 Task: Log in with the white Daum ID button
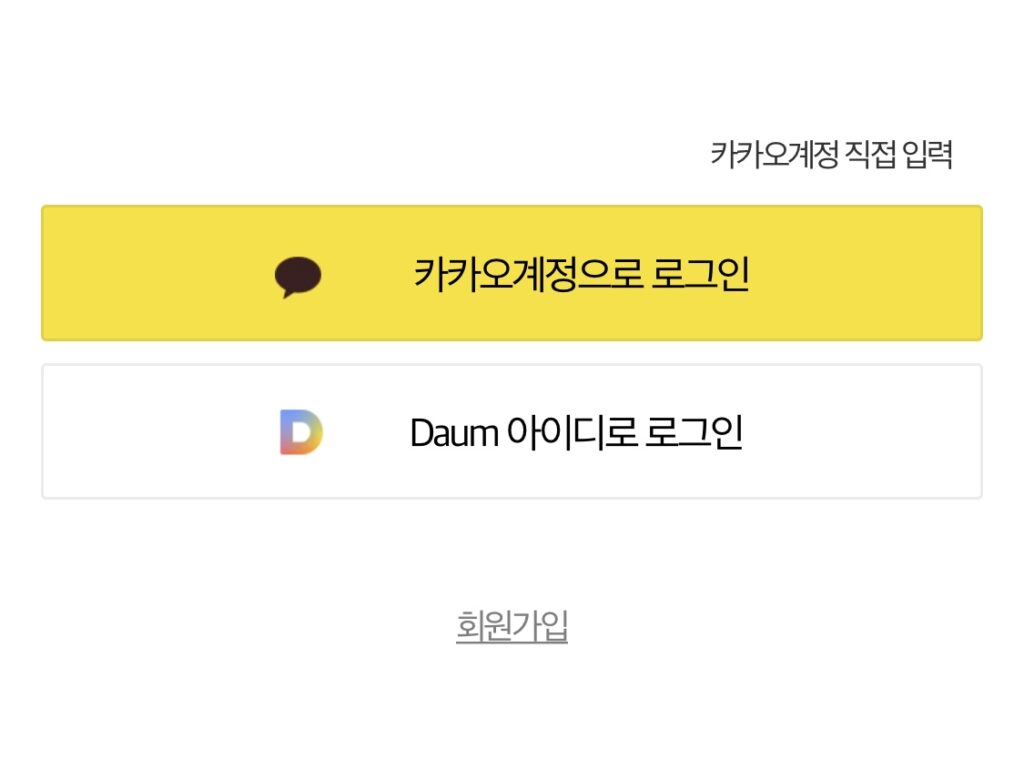(x=512, y=432)
